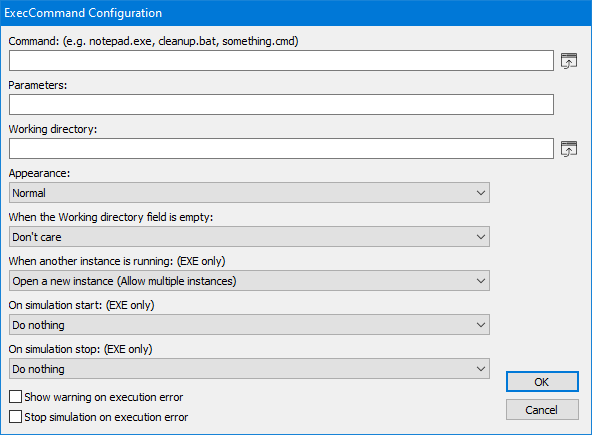592x435 pixels.
Task: Confirm settings with the OK button
Action: (x=542, y=382)
